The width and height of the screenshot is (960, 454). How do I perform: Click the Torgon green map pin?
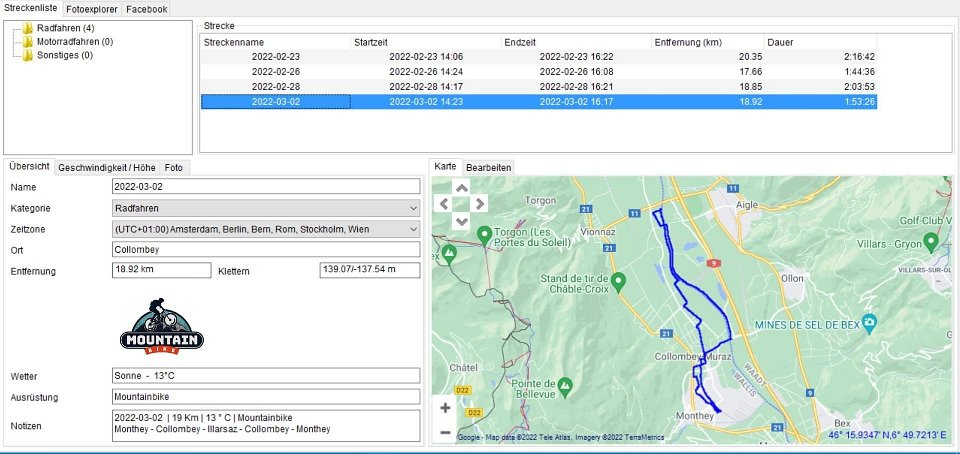(x=484, y=235)
